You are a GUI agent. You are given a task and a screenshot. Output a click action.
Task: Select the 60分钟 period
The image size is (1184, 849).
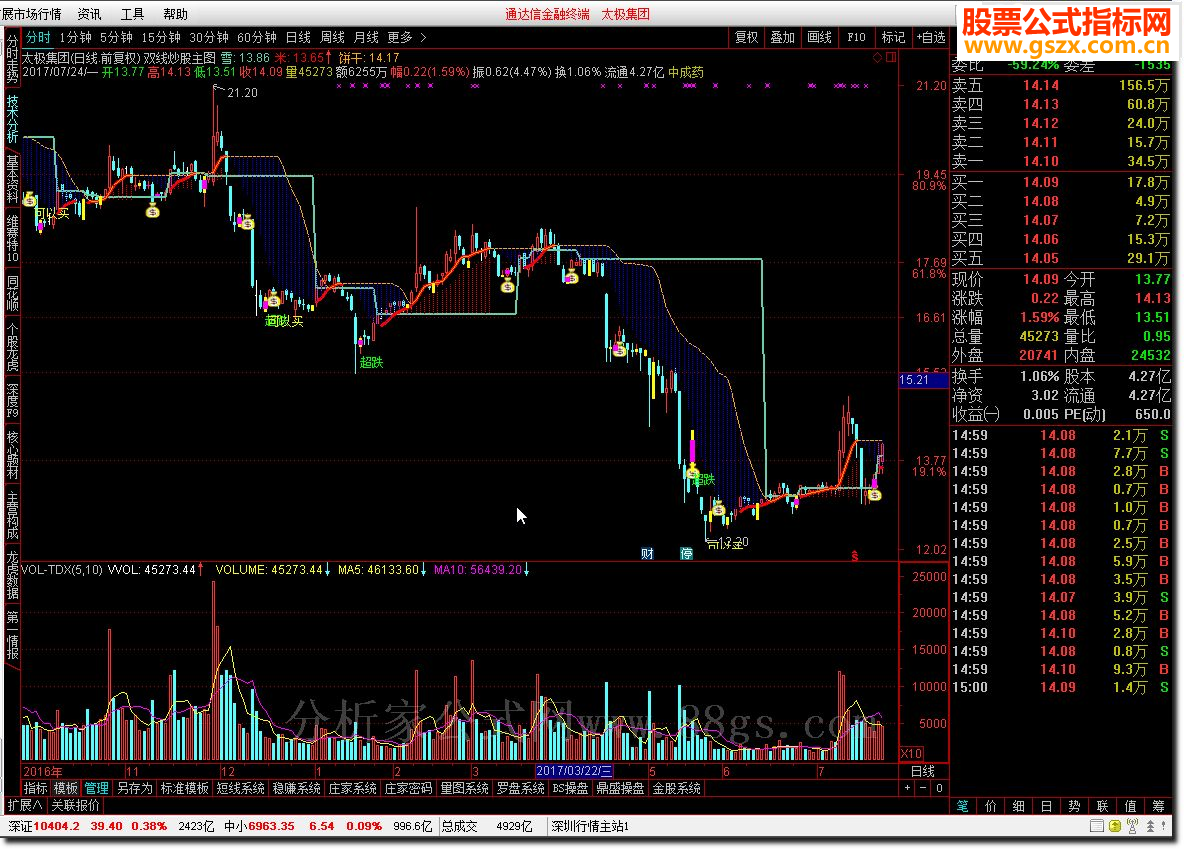tap(257, 37)
